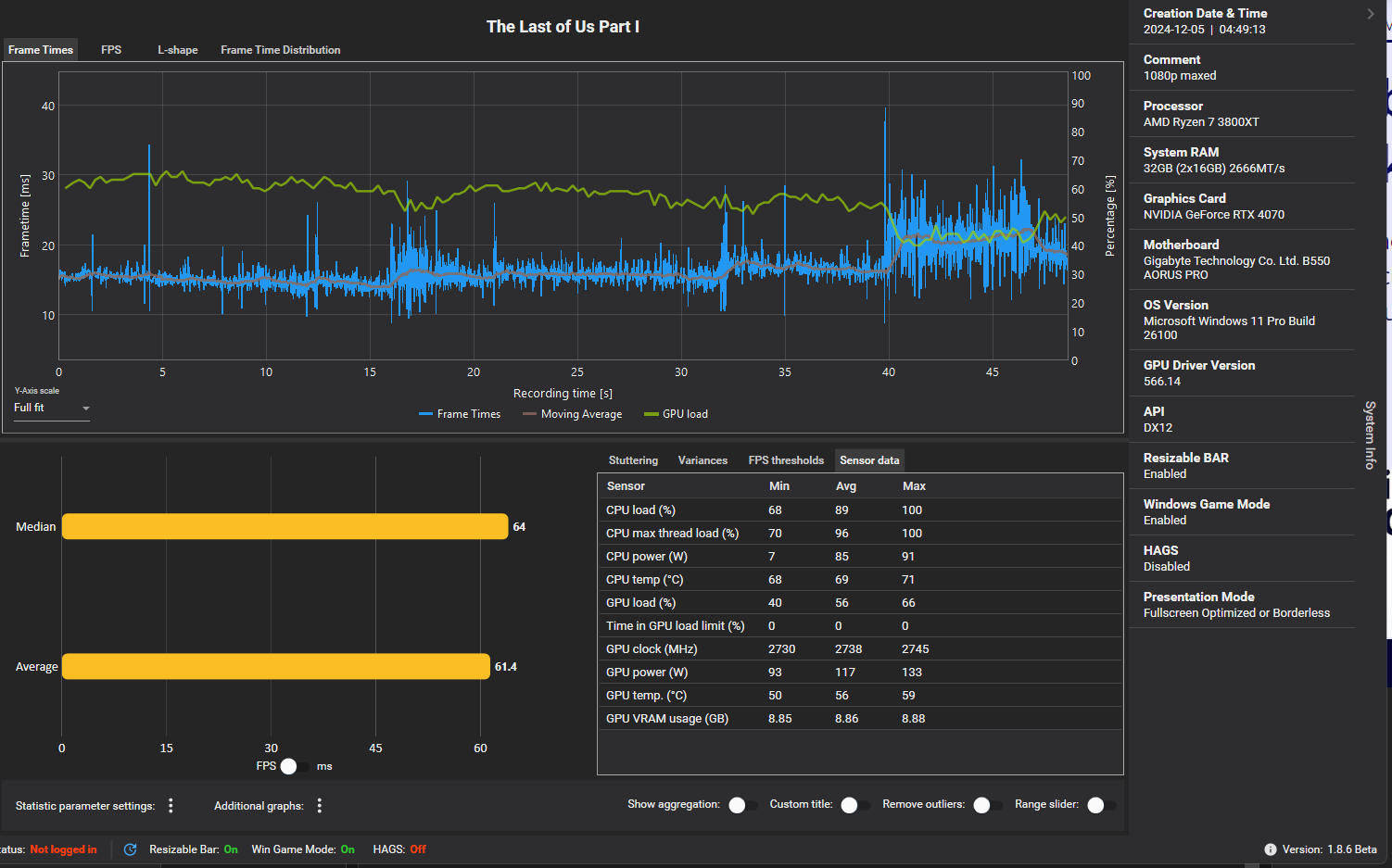Click the OS Version value Windows 11 Pro
This screenshot has width=1392, height=868.
(x=1229, y=328)
